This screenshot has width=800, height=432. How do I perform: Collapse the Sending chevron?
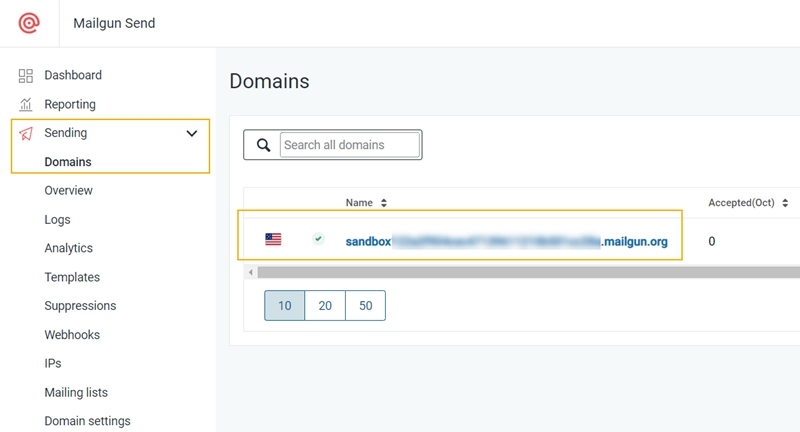[192, 134]
